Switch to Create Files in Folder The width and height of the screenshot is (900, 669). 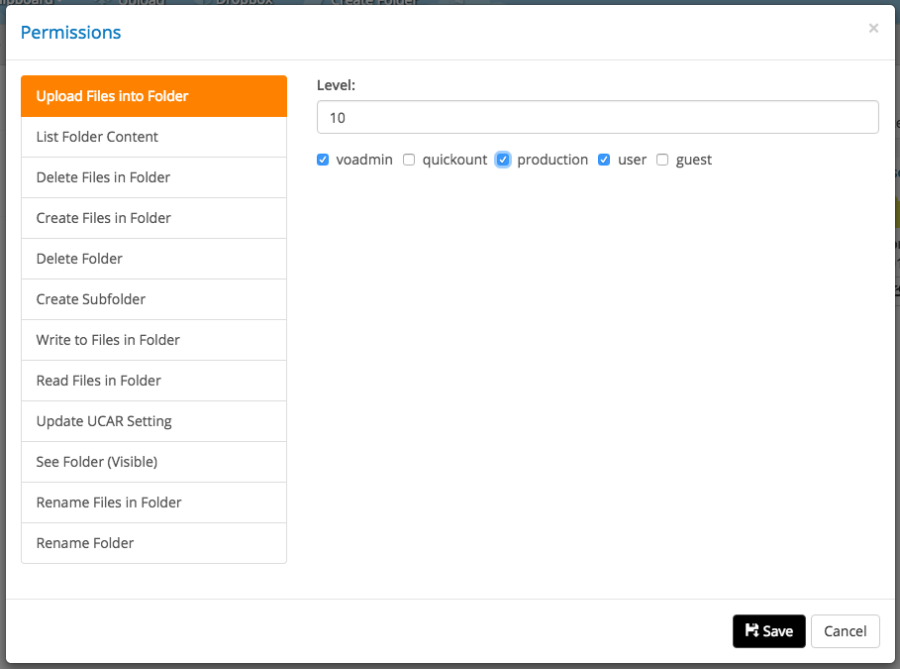154,218
